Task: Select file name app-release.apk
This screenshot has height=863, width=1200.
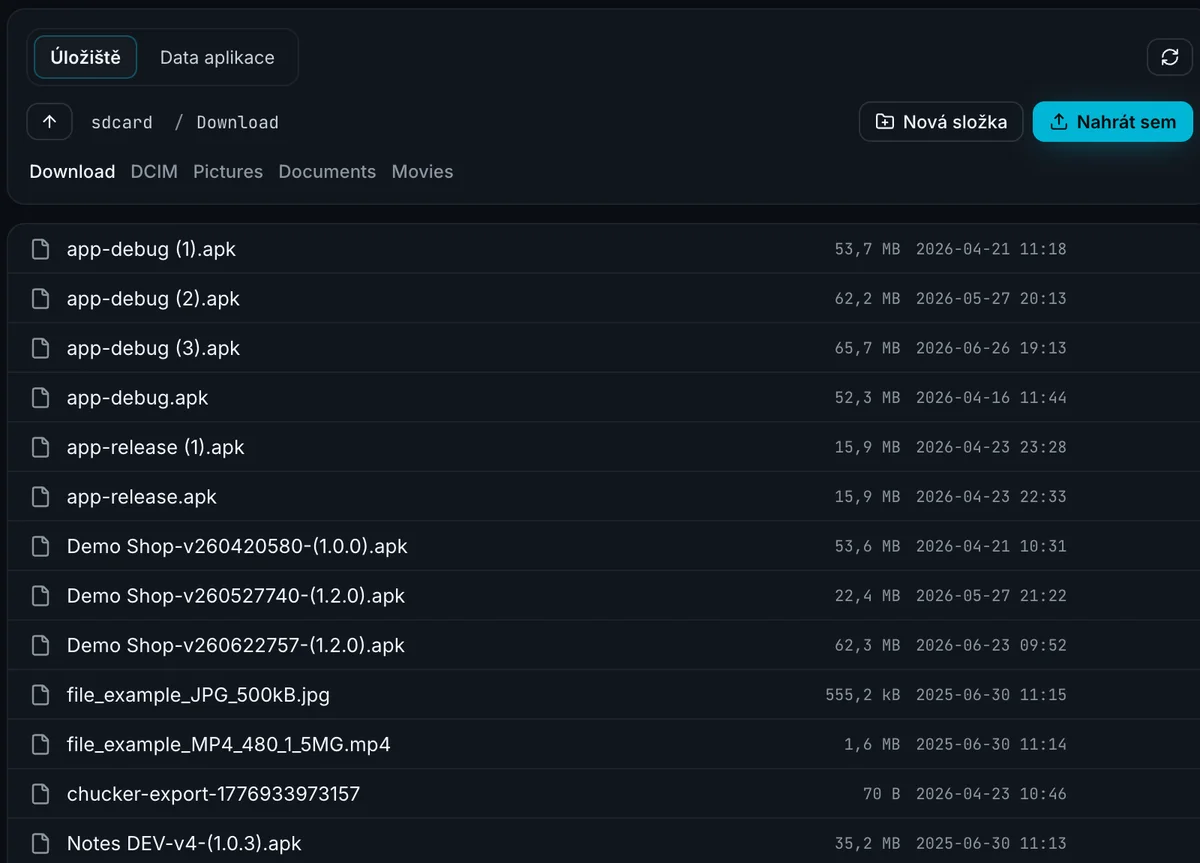Action: 141,497
